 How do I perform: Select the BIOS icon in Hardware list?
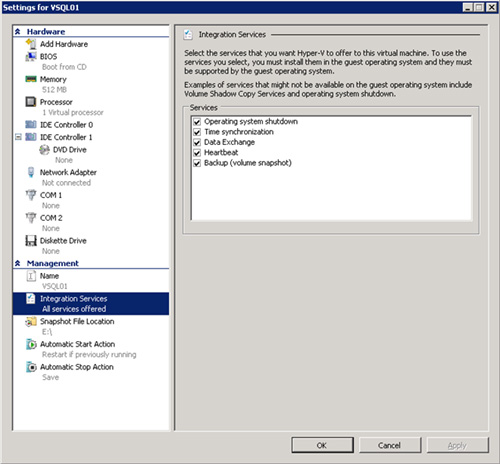pos(31,57)
